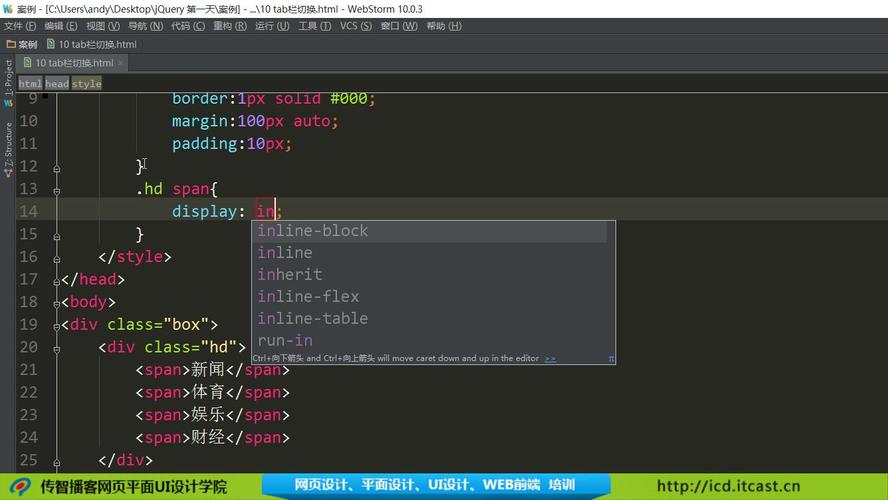This screenshot has width=888, height=500.
Task: Toggle the fold marker at line 15
Action: (57, 237)
